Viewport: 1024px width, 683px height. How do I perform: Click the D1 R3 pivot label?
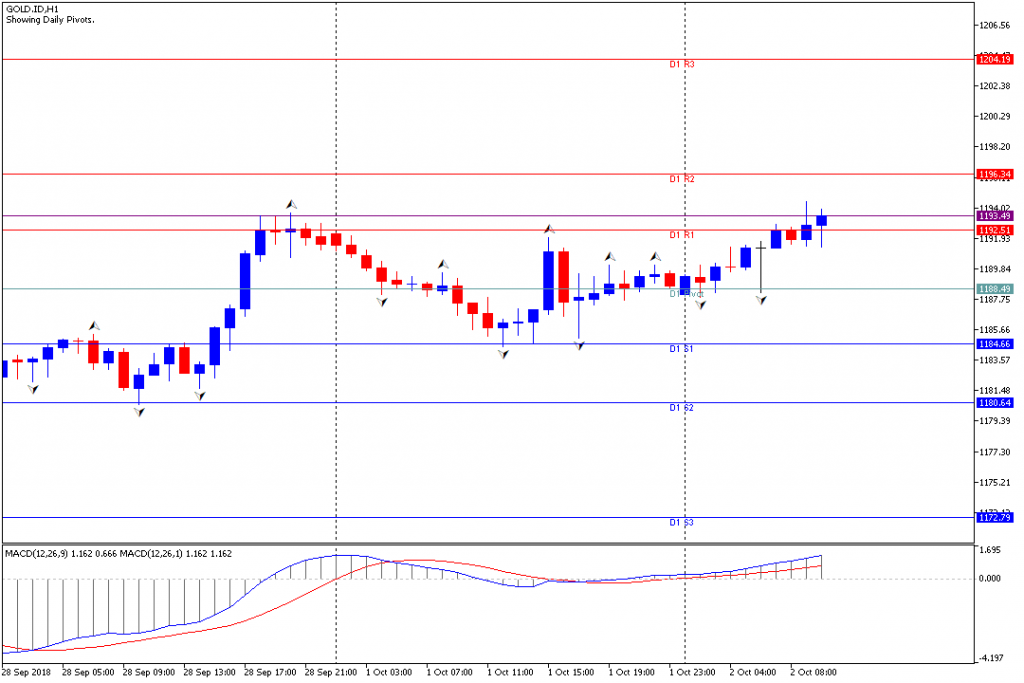682,64
